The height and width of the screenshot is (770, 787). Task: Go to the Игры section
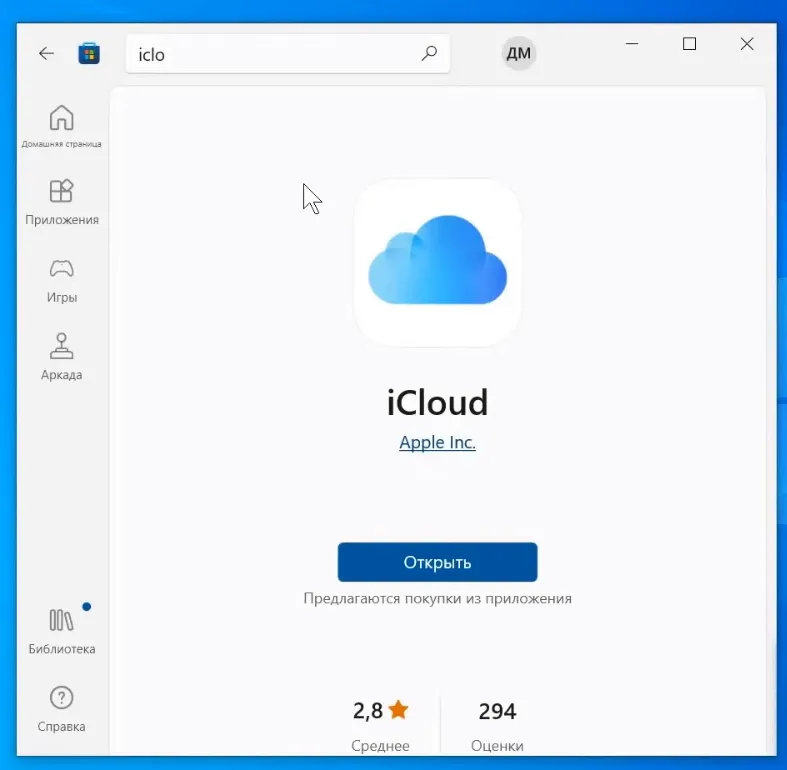[x=61, y=280]
